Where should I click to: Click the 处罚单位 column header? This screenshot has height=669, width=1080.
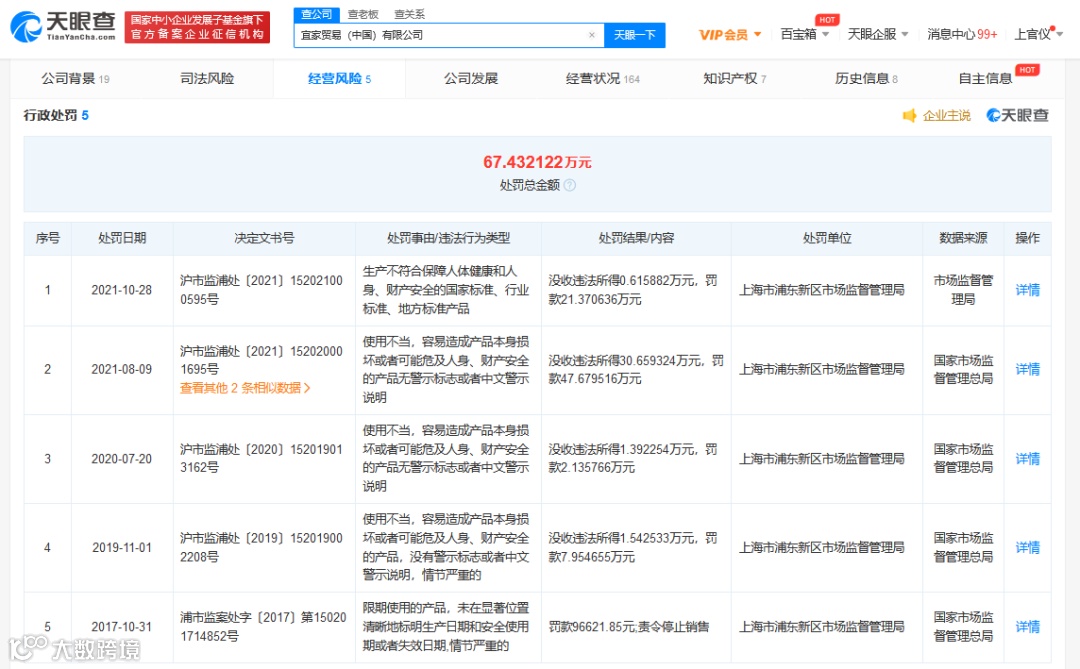[827, 238]
